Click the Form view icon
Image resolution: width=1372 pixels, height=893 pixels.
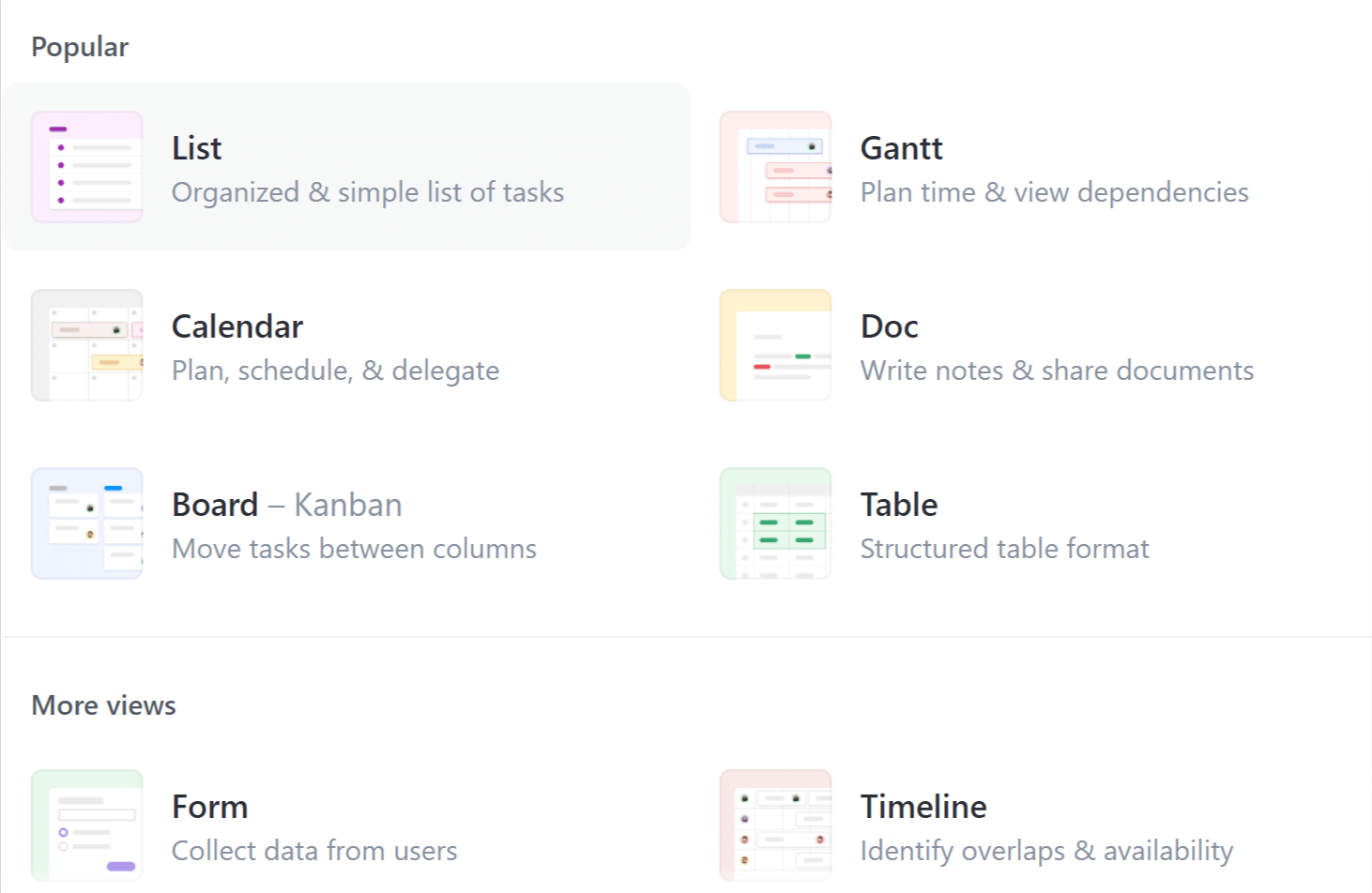[x=87, y=825]
